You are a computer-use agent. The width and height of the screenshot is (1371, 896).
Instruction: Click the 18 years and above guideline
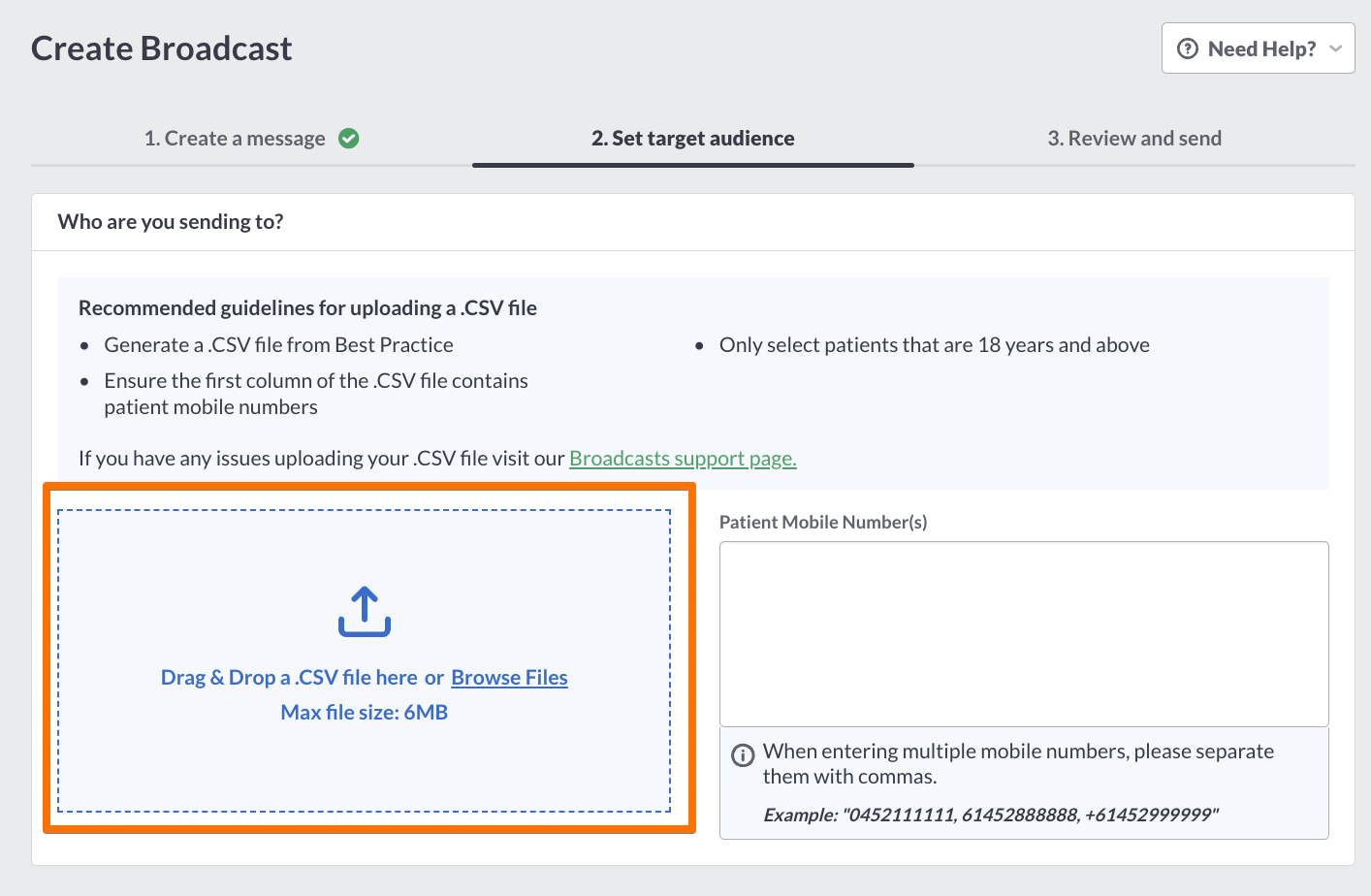pyautogui.click(x=935, y=345)
